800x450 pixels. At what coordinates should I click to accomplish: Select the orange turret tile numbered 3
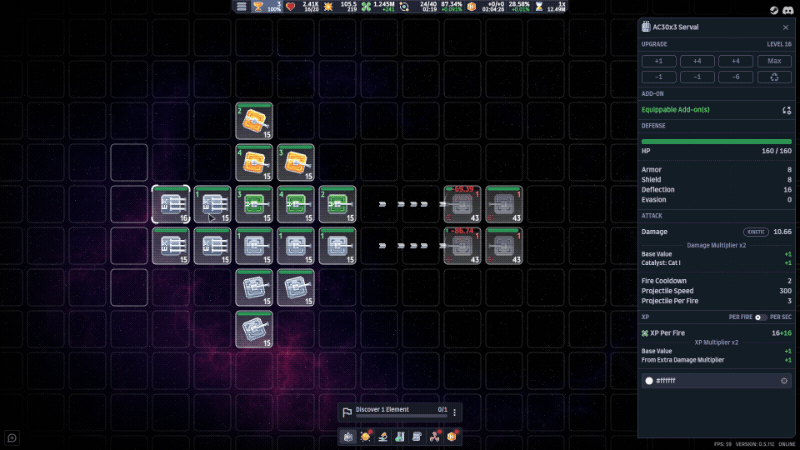point(296,163)
